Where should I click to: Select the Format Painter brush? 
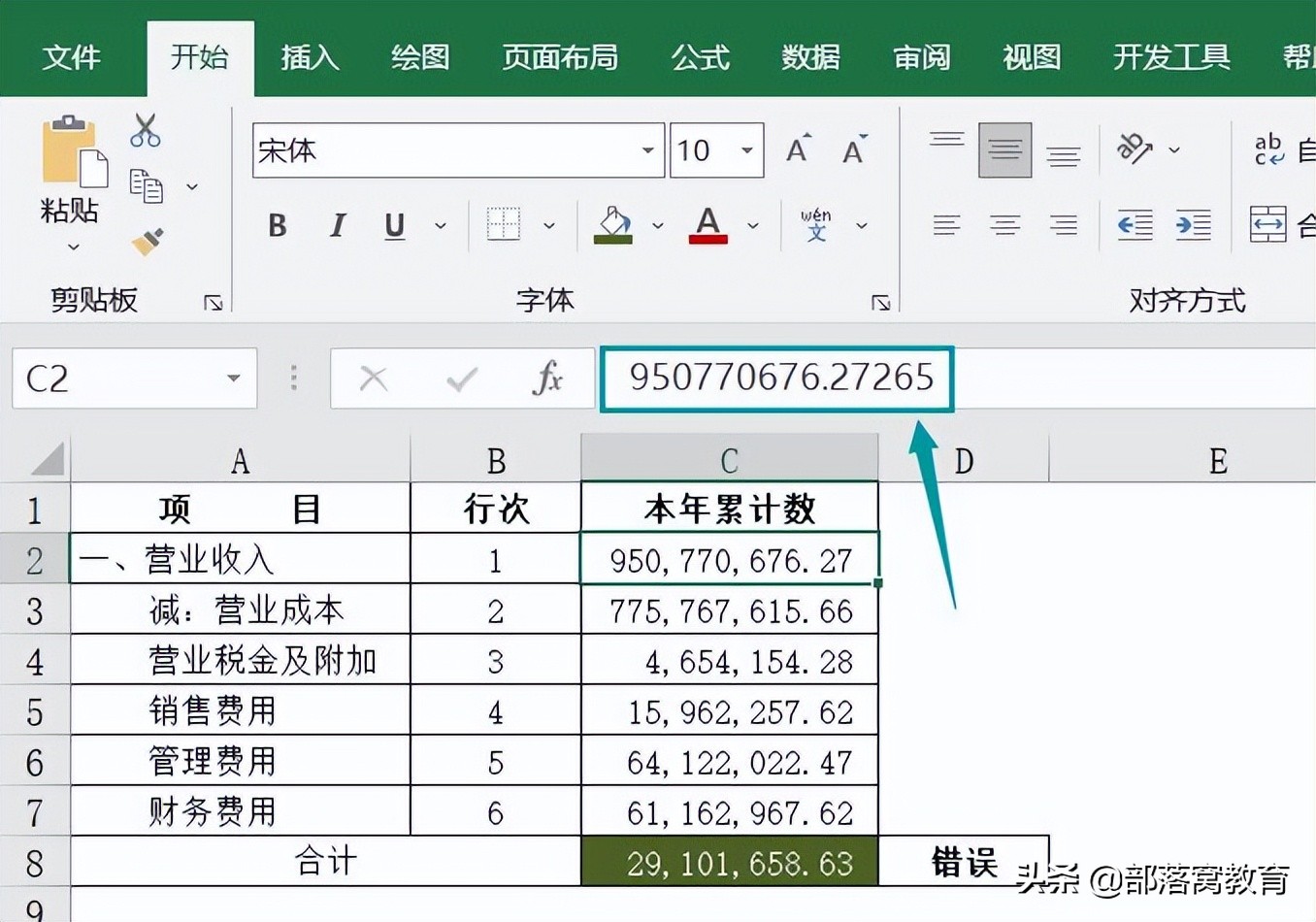(147, 241)
